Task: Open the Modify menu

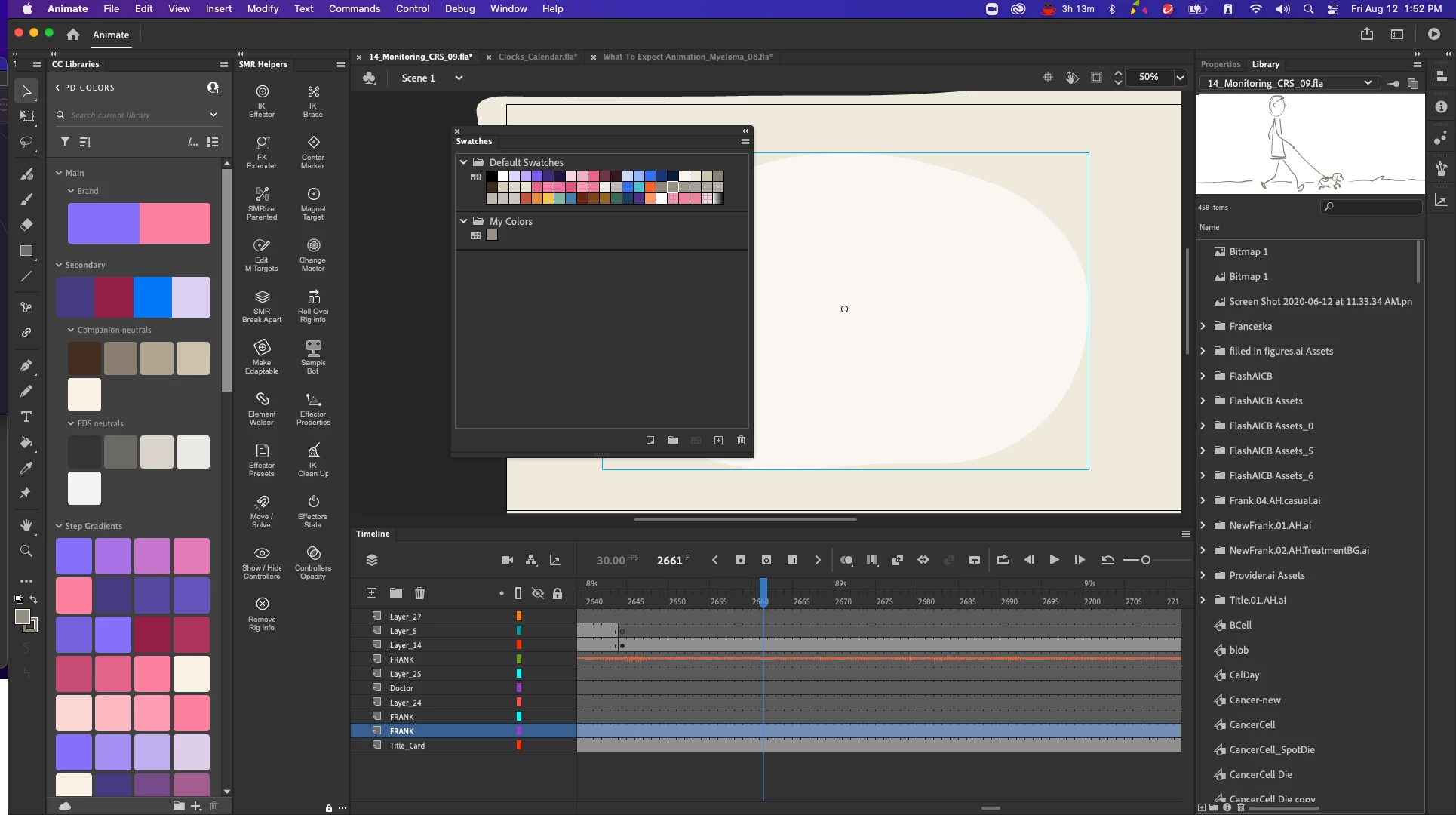Action: click(263, 9)
